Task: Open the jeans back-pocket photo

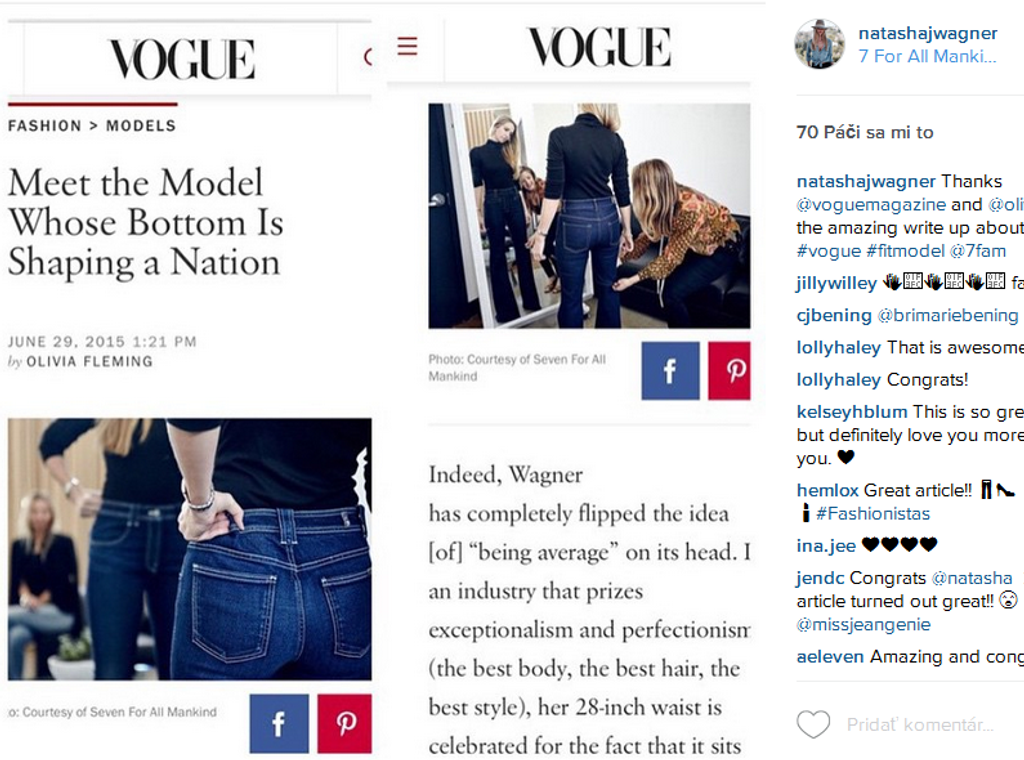Action: tap(189, 549)
